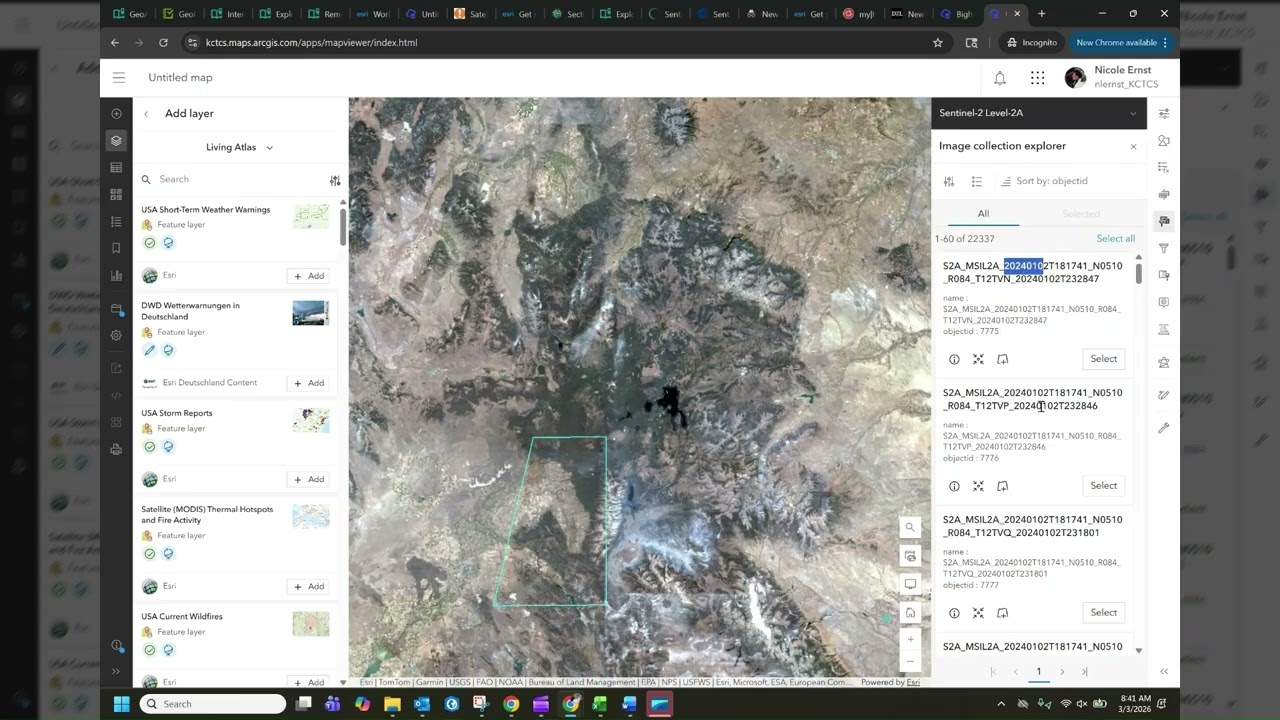Zoom in on the map
Image resolution: width=1280 pixels, height=720 pixels.
910,639
